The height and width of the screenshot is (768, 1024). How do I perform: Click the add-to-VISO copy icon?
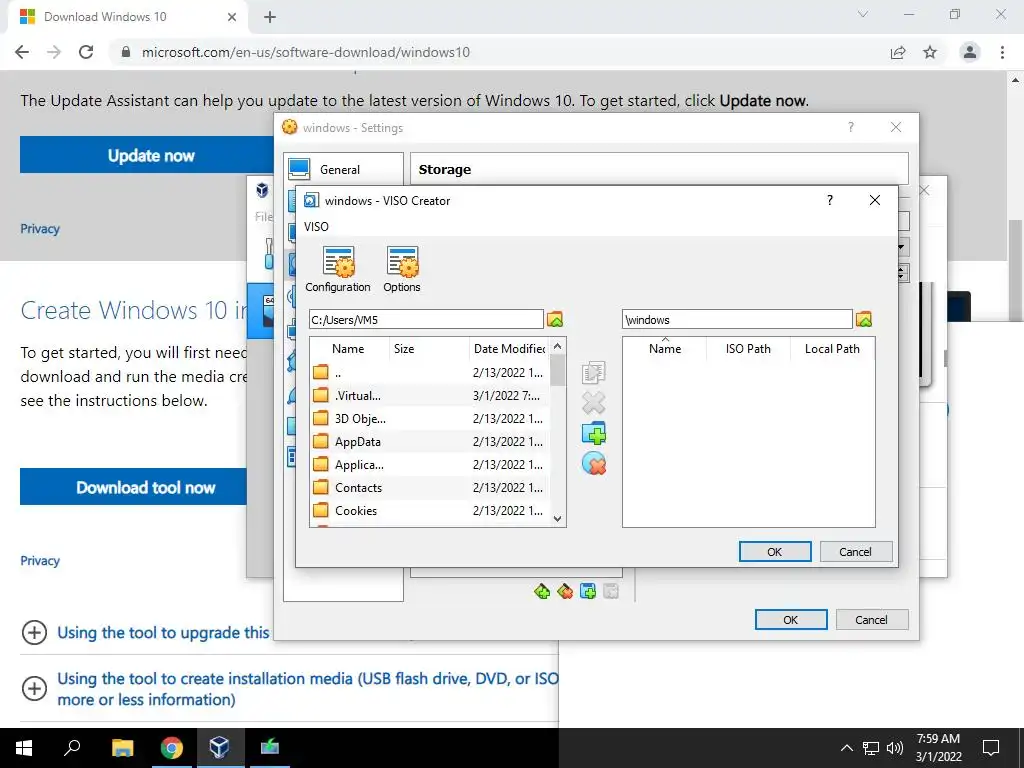[x=593, y=372]
